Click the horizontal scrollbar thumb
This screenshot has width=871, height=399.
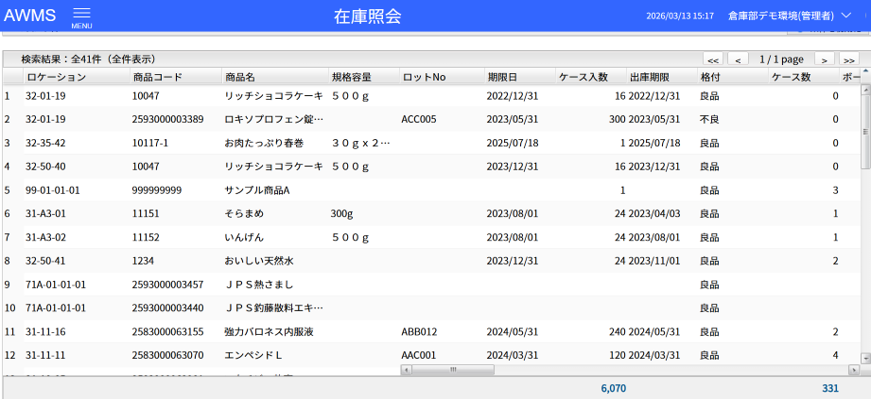(453, 370)
